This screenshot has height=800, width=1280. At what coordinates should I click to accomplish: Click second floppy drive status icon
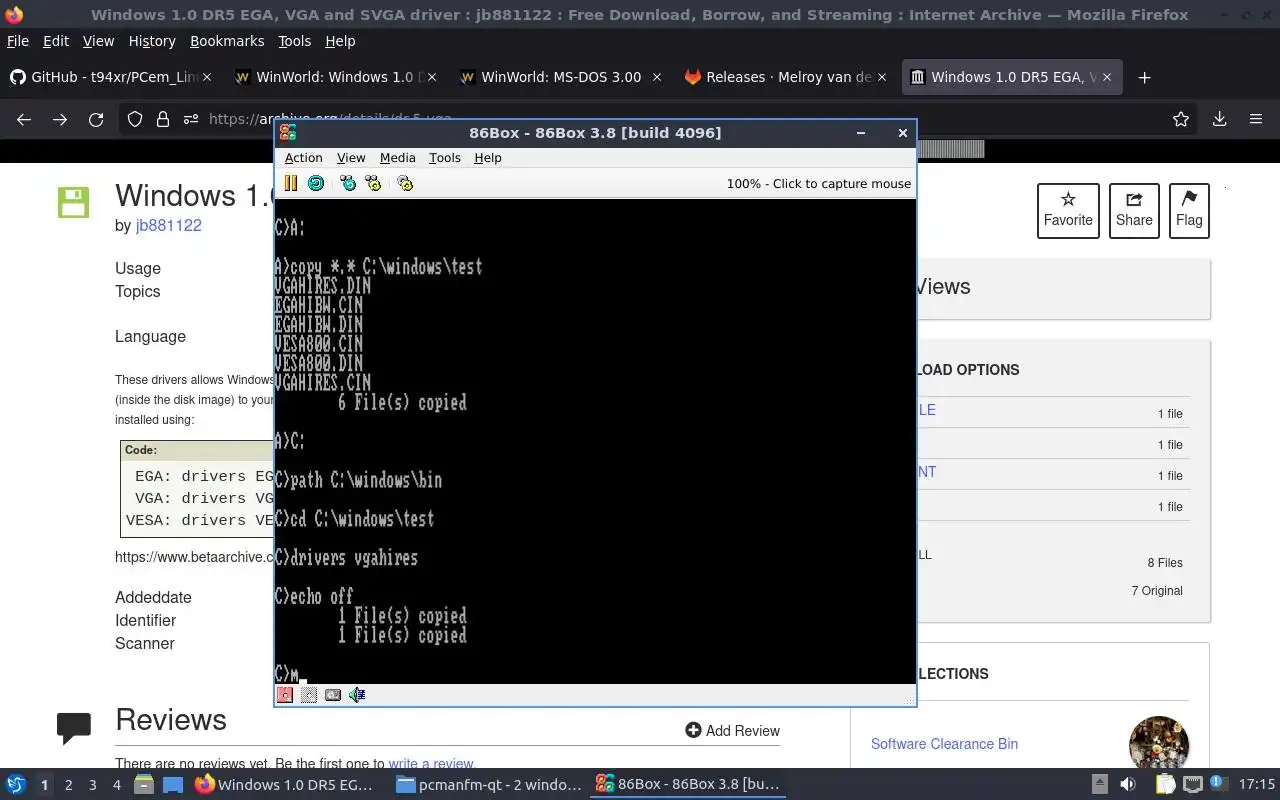tap(309, 695)
